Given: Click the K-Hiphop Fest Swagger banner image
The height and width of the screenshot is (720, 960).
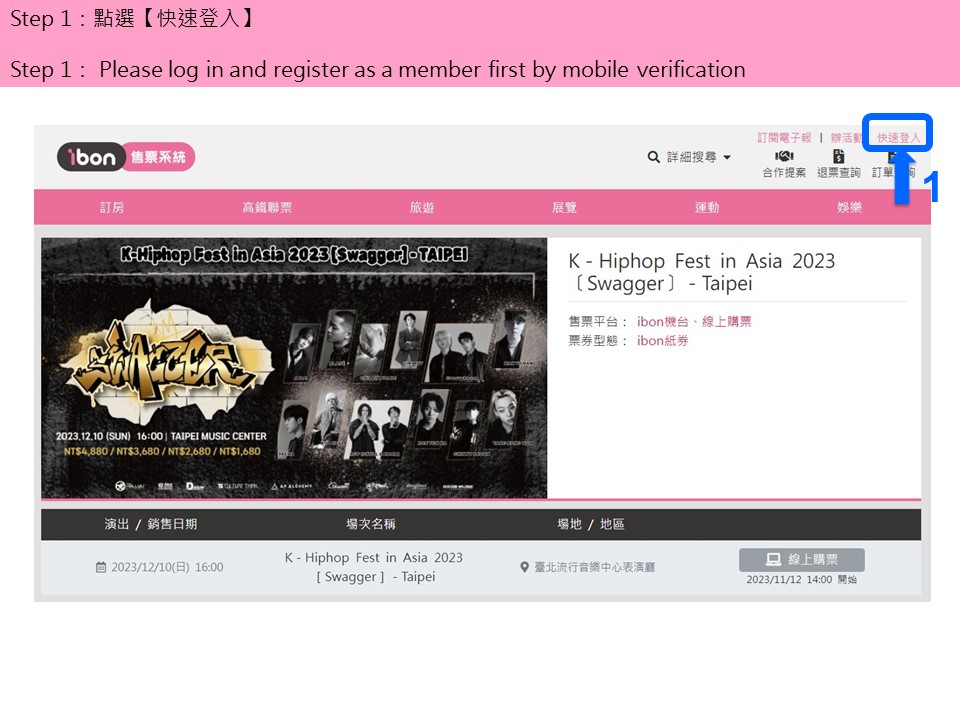Looking at the screenshot, I should [x=294, y=368].
